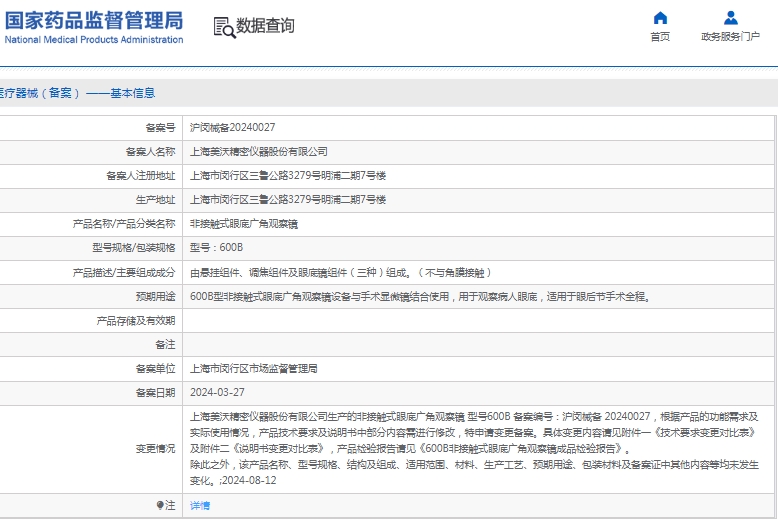Click the 备案日期 field label
Screen dimensions: 778x522
[155, 392]
